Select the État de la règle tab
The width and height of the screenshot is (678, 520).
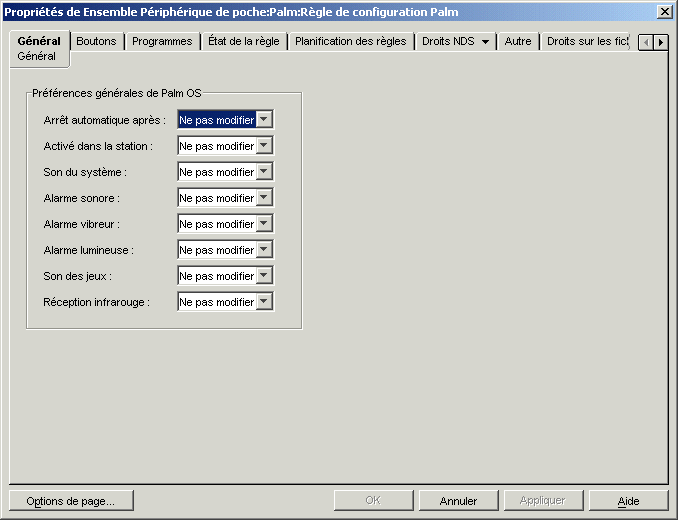(x=244, y=41)
